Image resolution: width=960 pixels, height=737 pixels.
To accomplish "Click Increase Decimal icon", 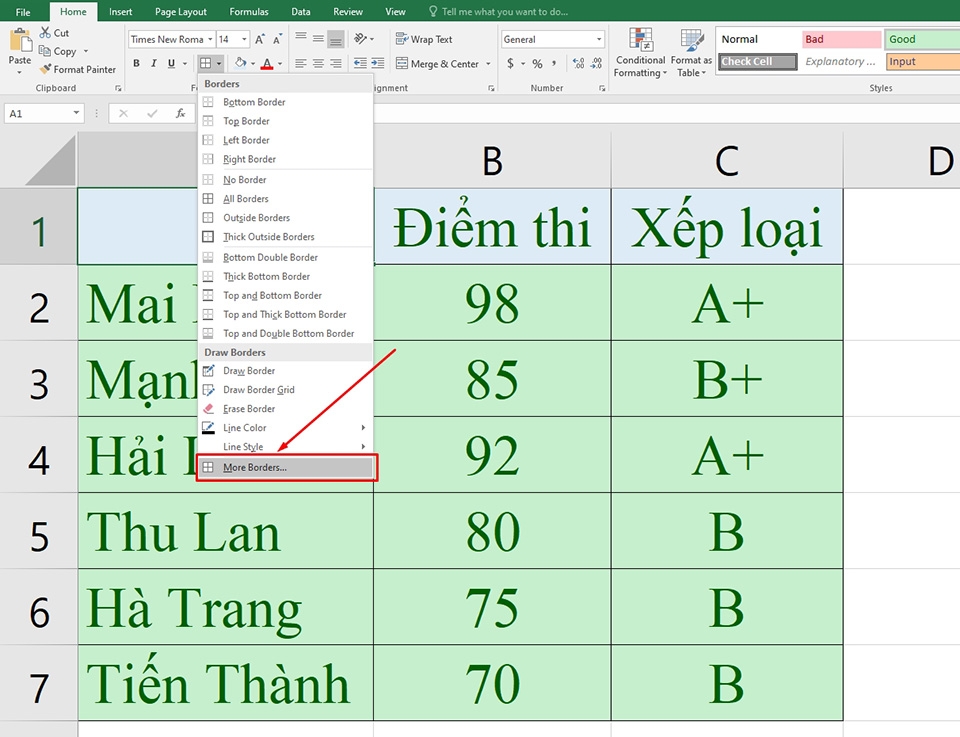I will tap(579, 63).
